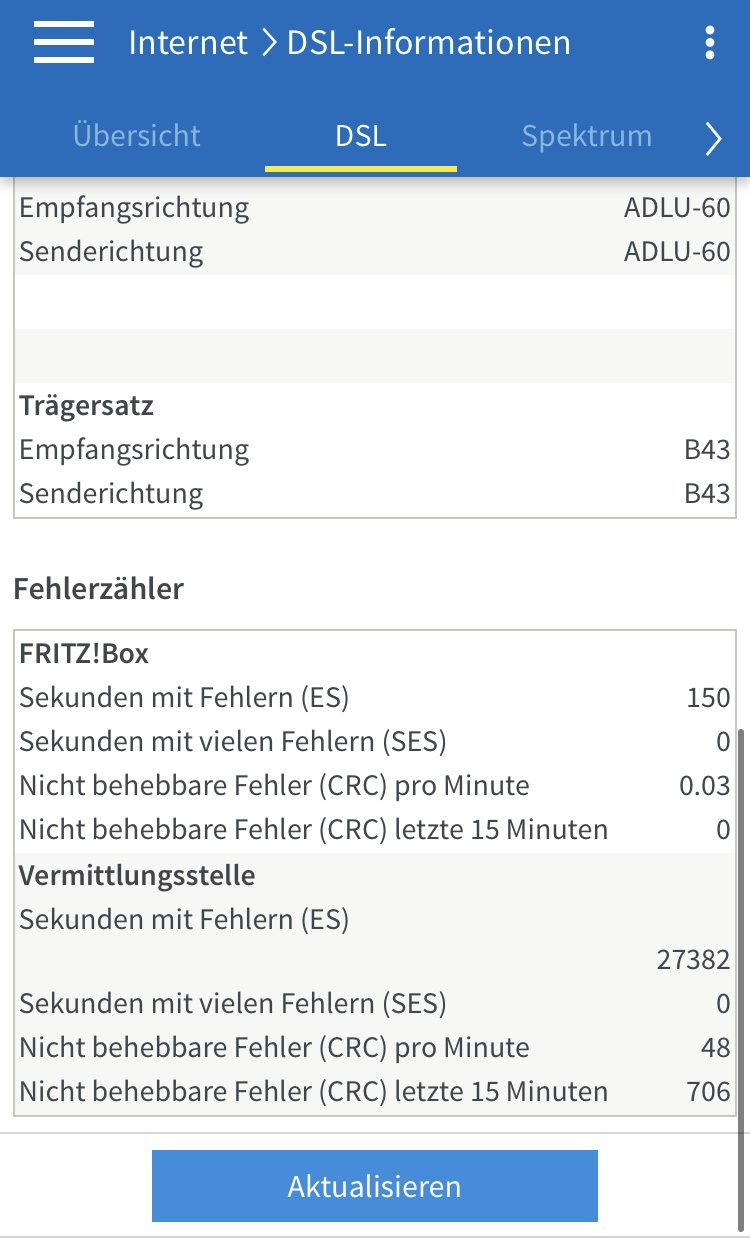This screenshot has width=750, height=1238.
Task: Open the three-dot more options menu
Action: coord(710,43)
